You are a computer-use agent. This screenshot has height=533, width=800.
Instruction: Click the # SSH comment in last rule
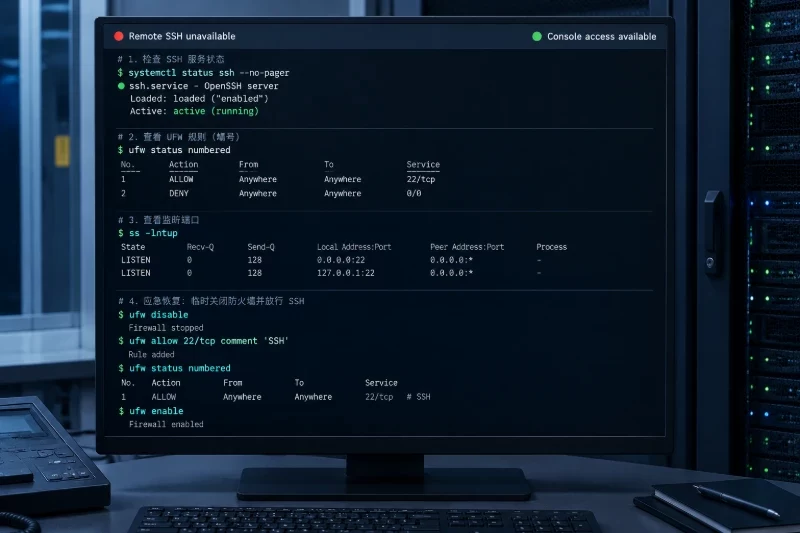(418, 397)
